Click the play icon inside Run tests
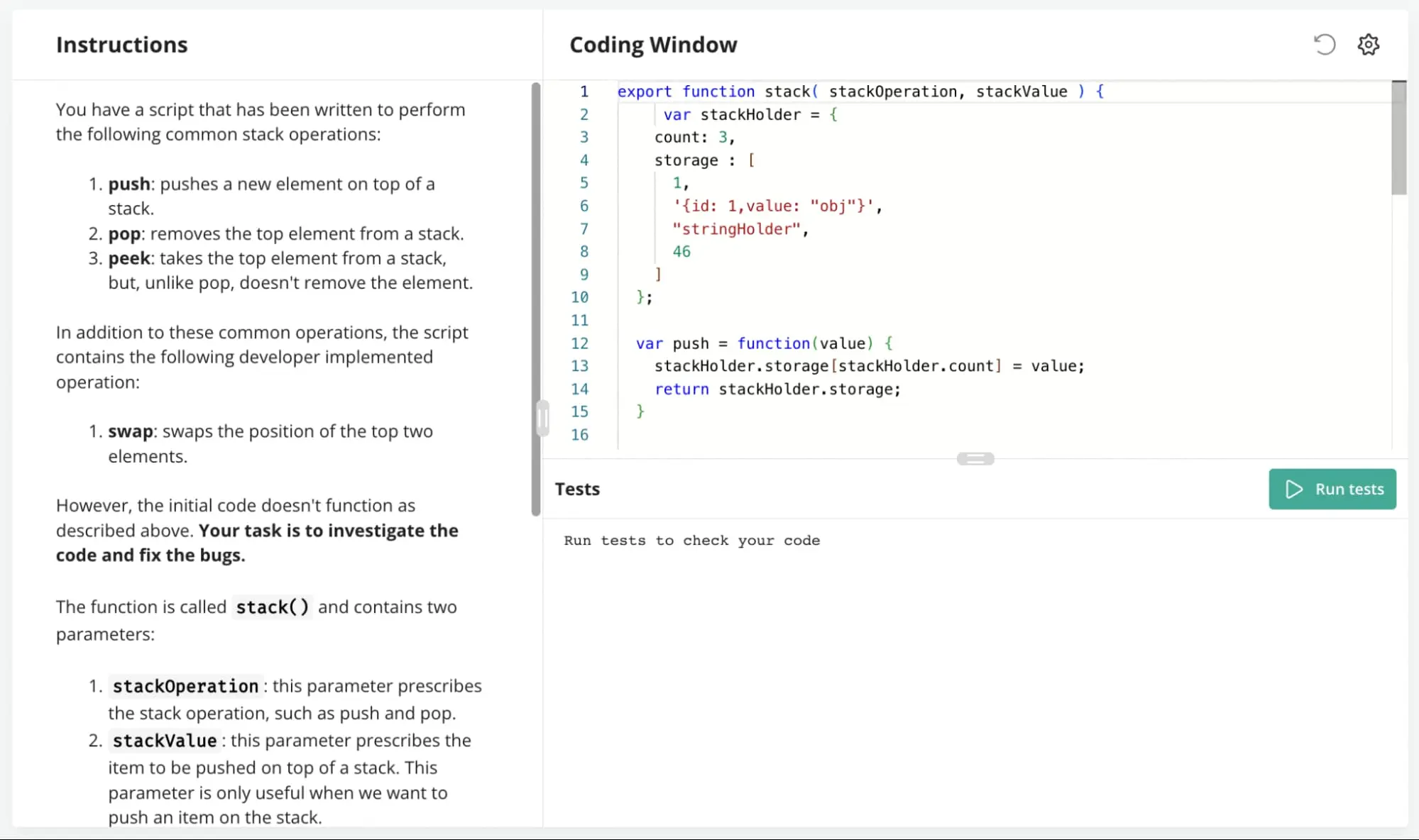The height and width of the screenshot is (840, 1419). pyautogui.click(x=1293, y=490)
